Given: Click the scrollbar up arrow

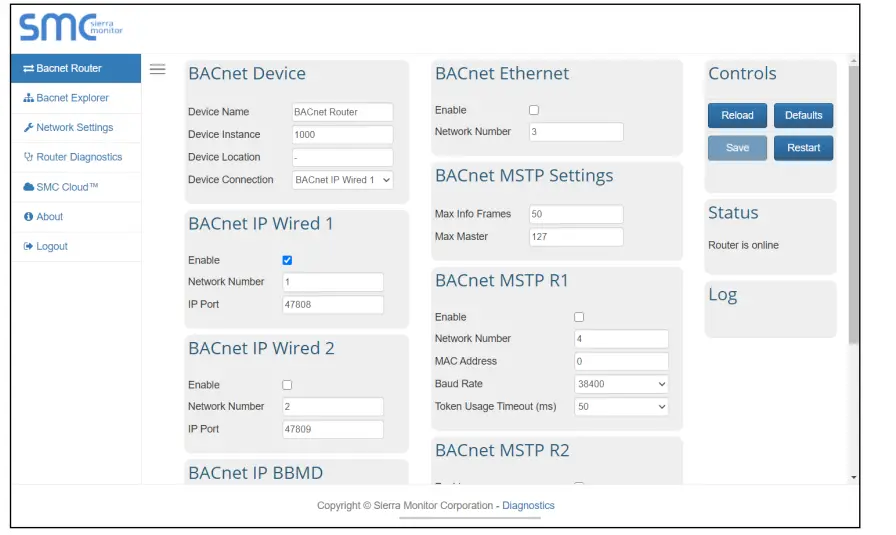Looking at the screenshot, I should coord(854,61).
